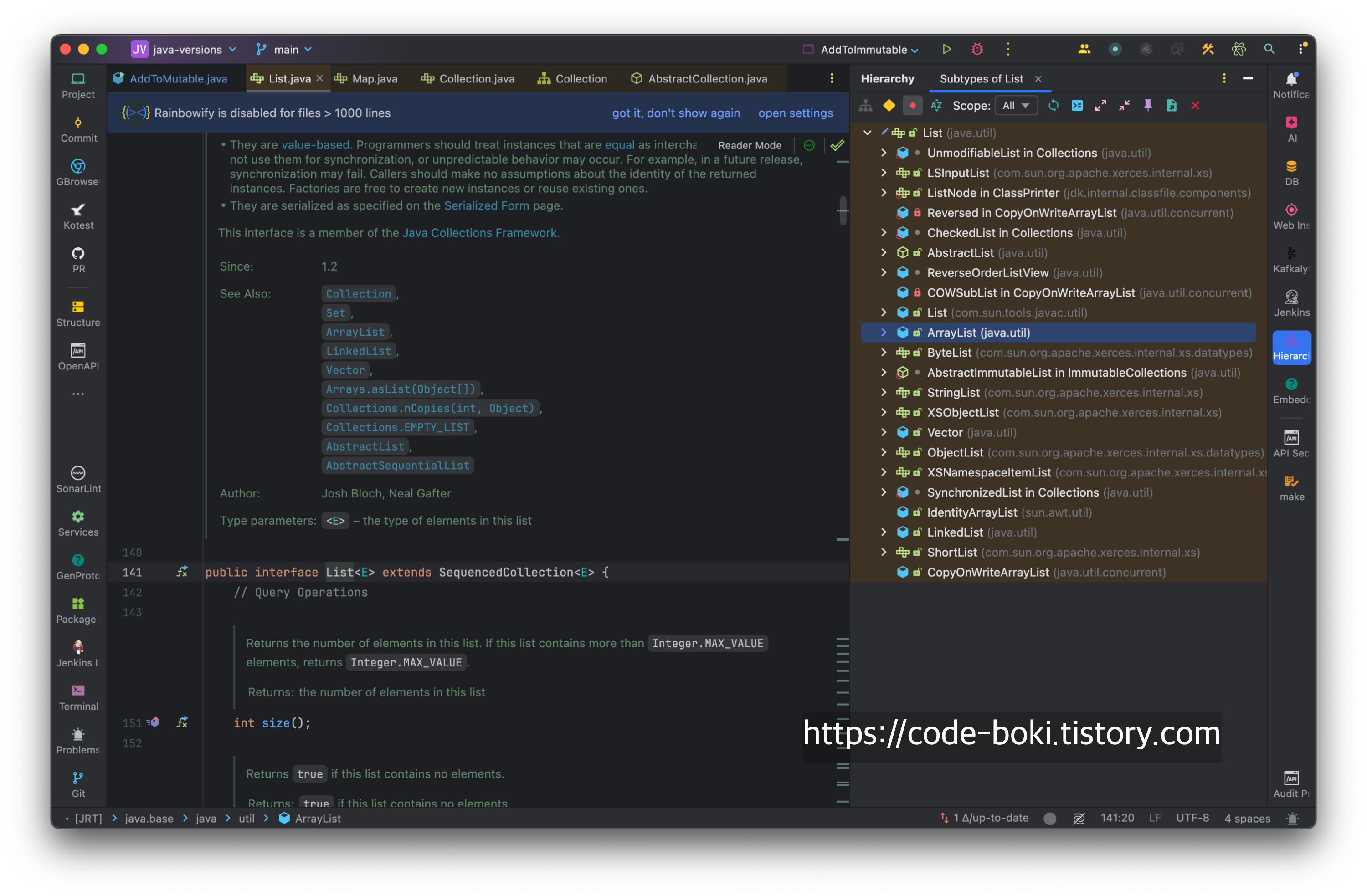The height and width of the screenshot is (896, 1367).
Task: Toggle the subtypes hierarchy button
Action: pyautogui.click(x=913, y=106)
